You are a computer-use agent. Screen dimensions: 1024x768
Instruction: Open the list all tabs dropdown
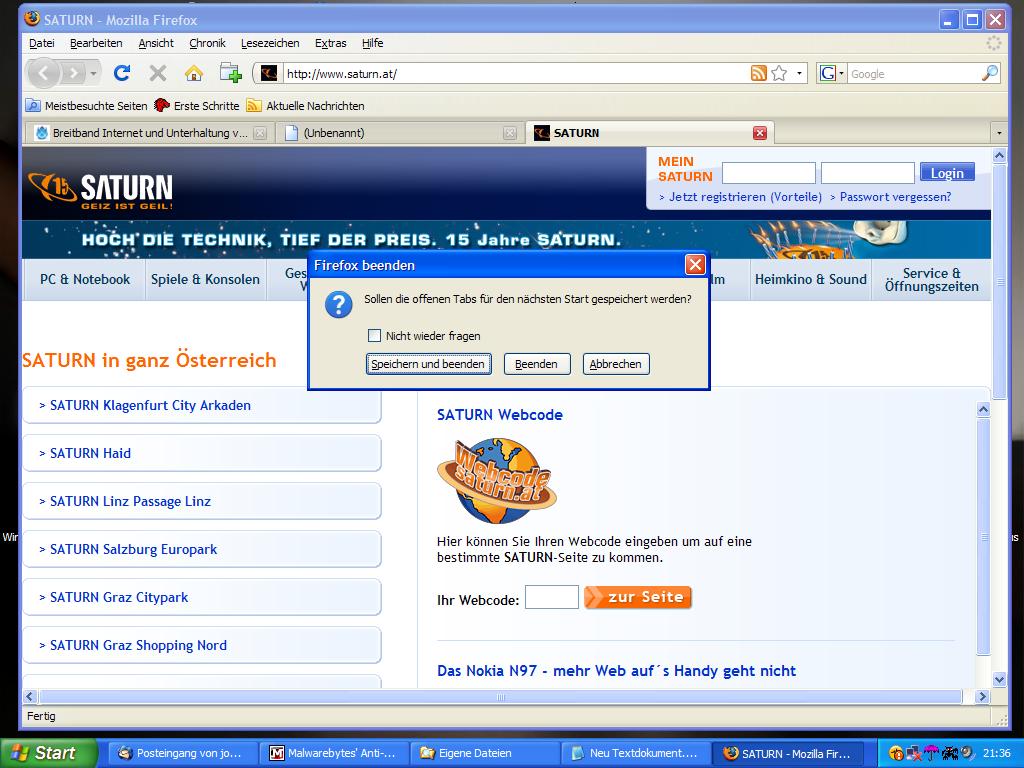(999, 133)
